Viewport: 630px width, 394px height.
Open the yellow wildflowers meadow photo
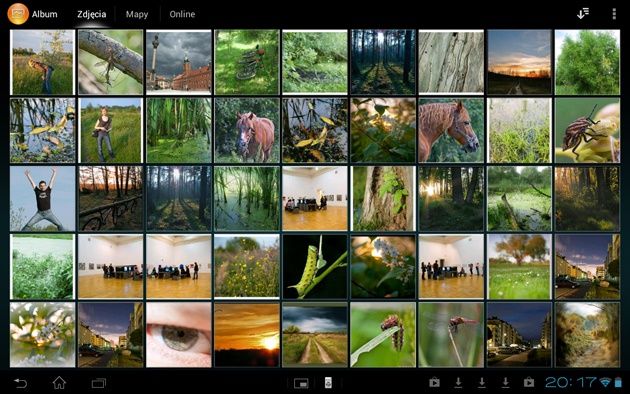point(247,267)
